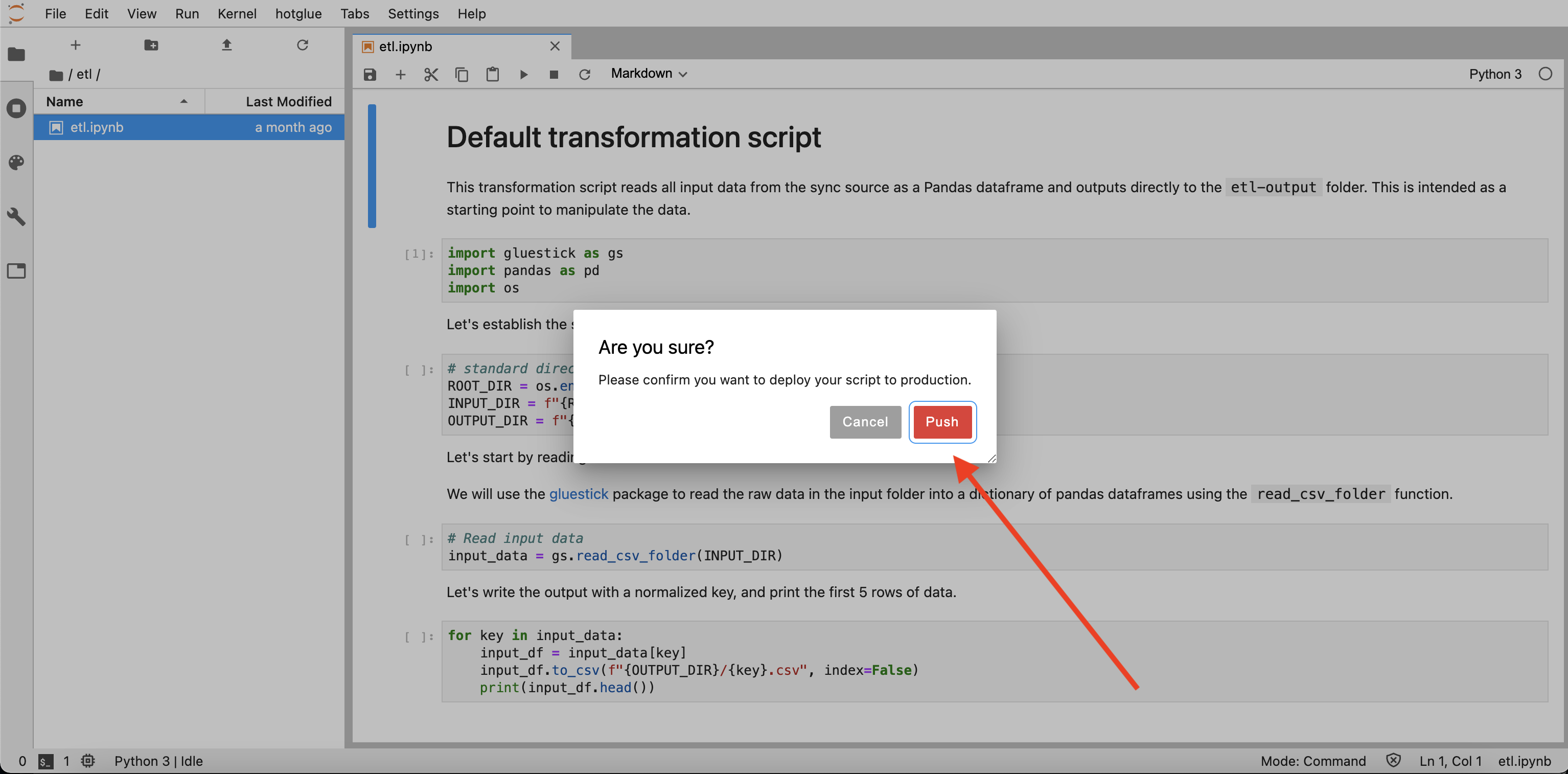The image size is (1568, 774).
Task: Open the Commands palette sidebar icon
Action: [x=16, y=163]
